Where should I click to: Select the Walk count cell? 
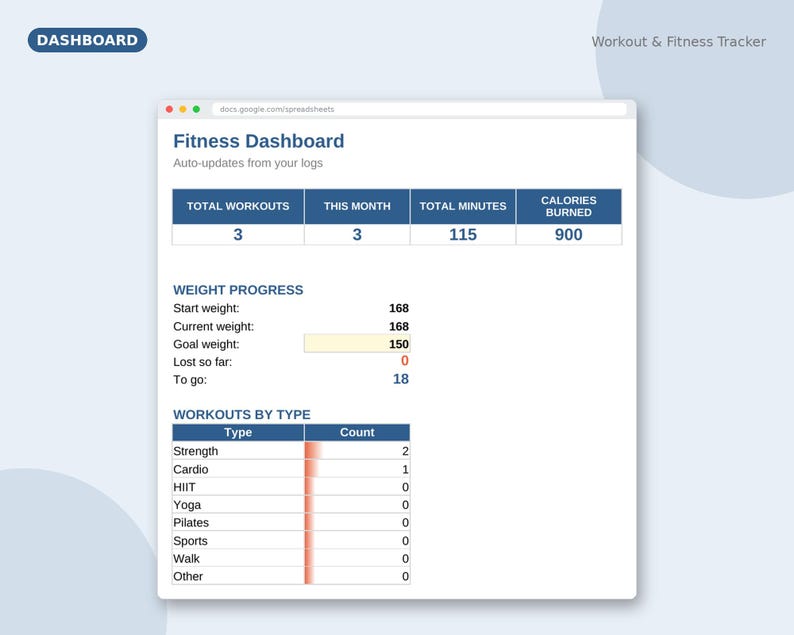point(357,558)
